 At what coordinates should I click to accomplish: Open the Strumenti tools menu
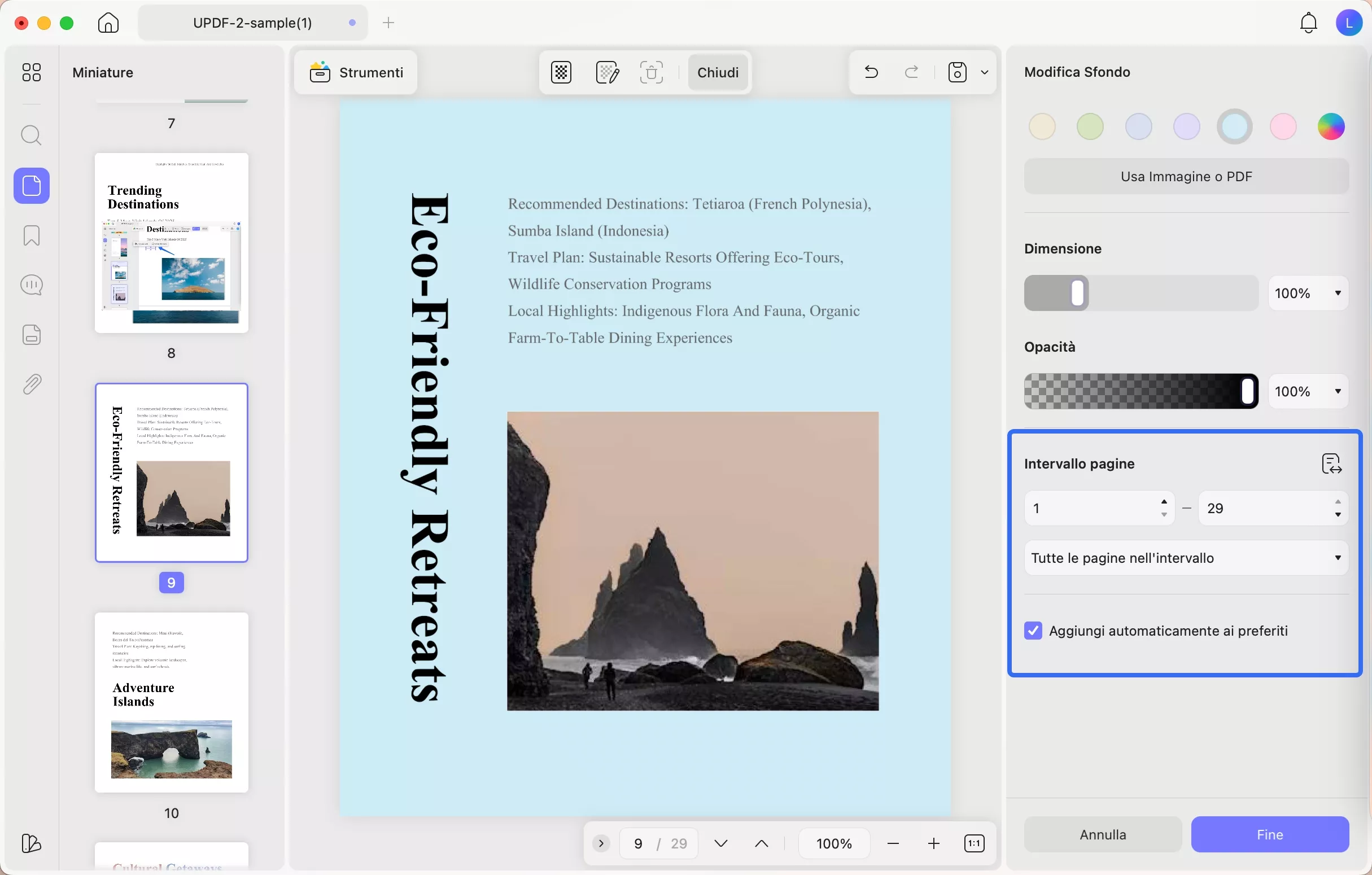(356, 72)
